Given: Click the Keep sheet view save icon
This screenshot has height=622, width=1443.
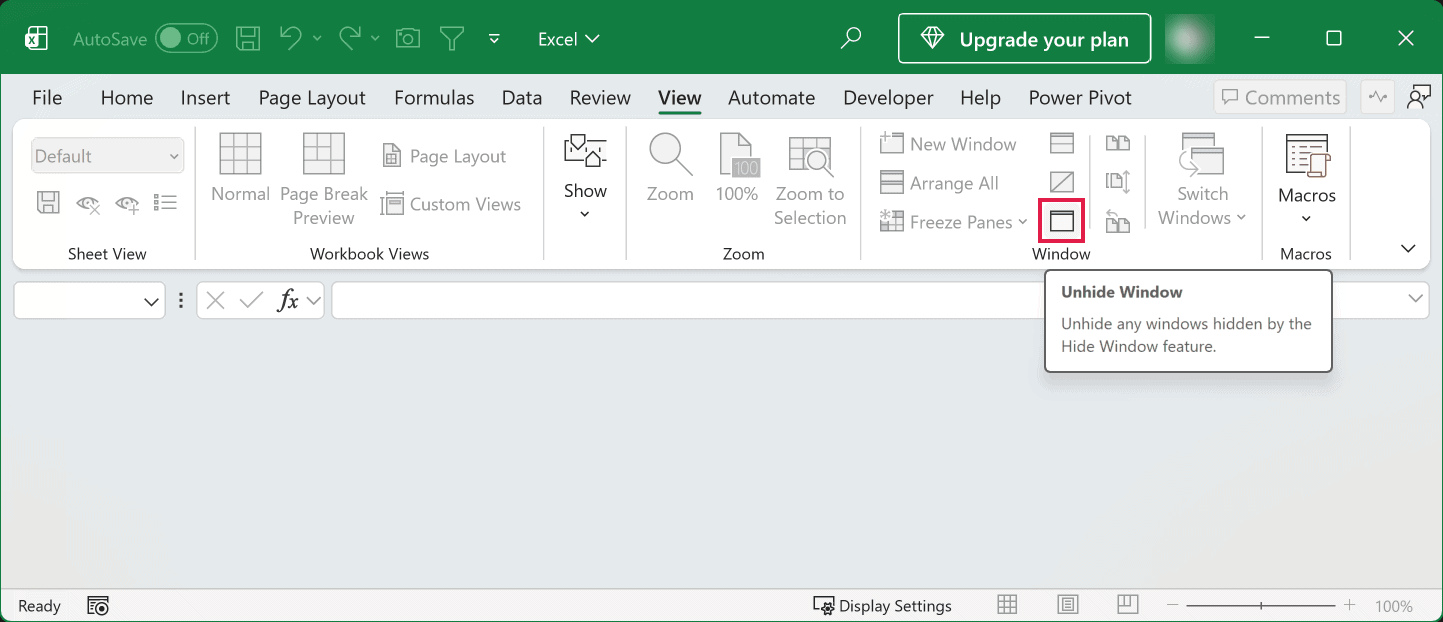Looking at the screenshot, I should click(x=48, y=203).
